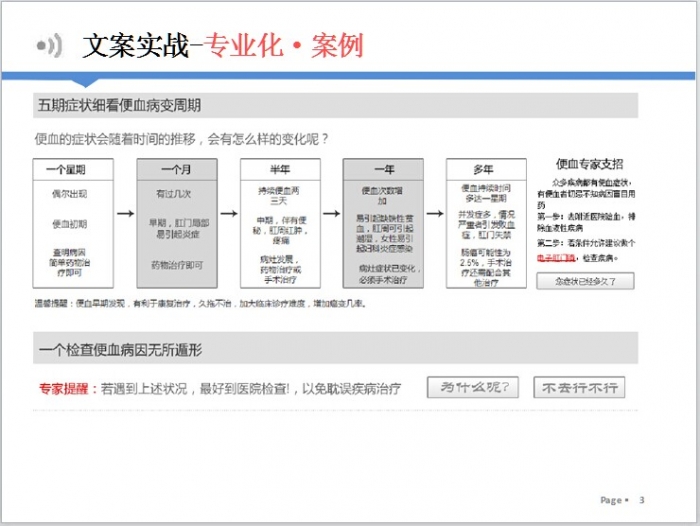Click the slide title 文案实战-专业化•案例
The image size is (700, 526).
click(222, 46)
